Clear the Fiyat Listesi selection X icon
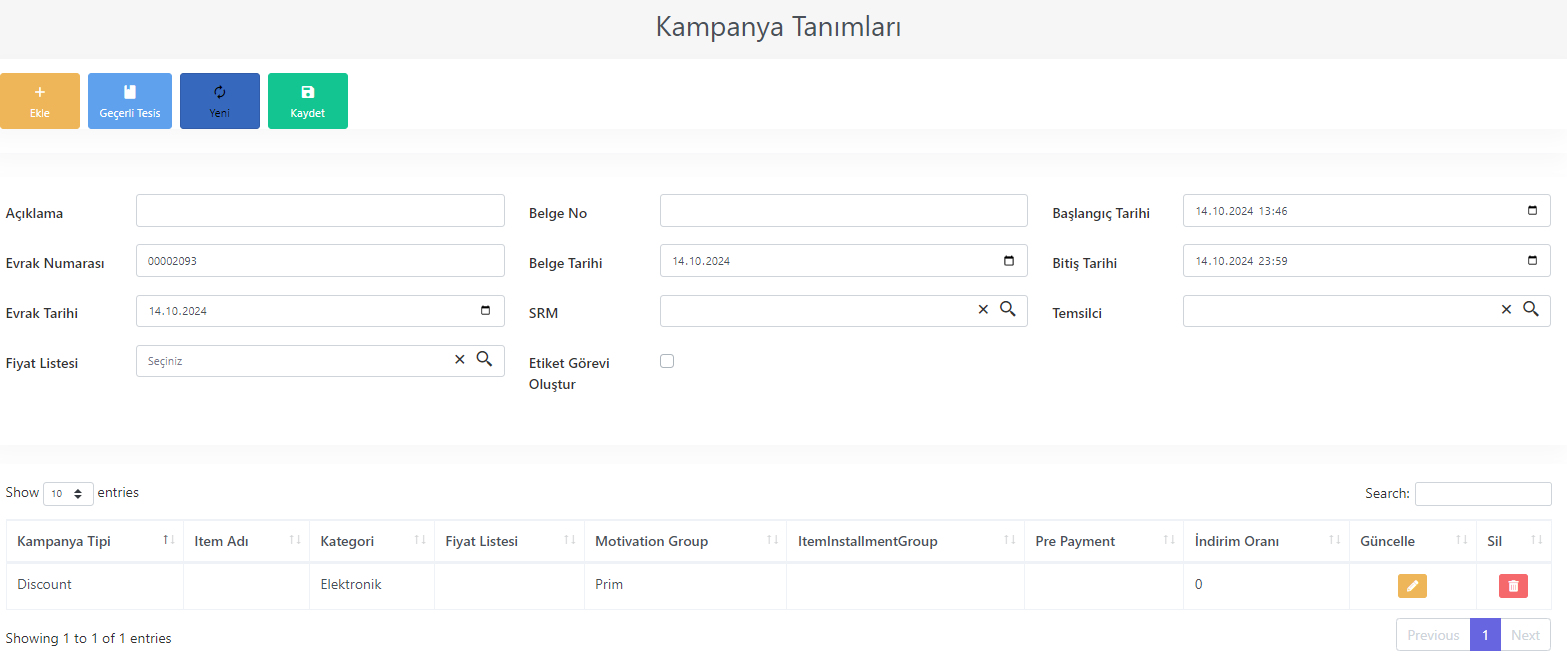The width and height of the screenshot is (1567, 667). (460, 360)
